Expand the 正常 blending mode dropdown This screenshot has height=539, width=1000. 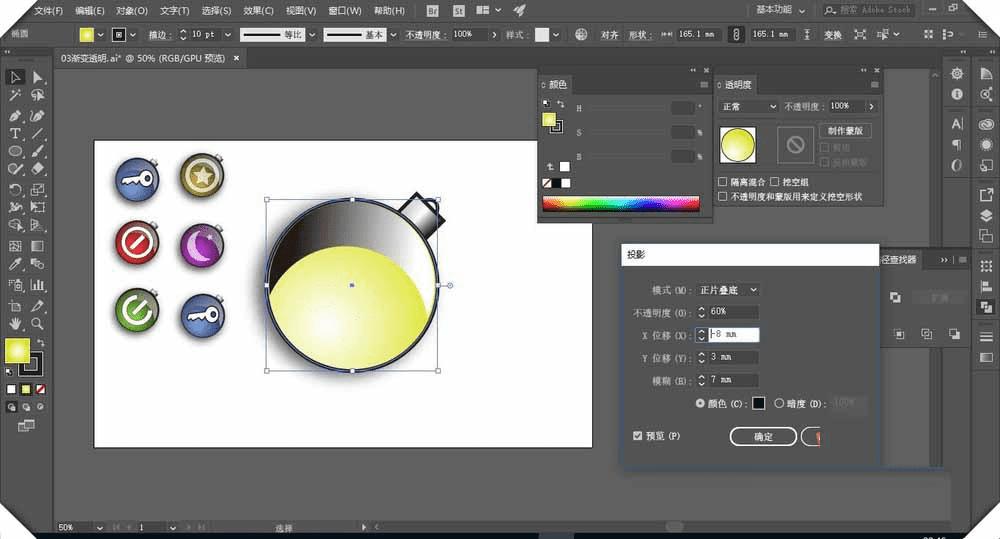click(x=748, y=106)
